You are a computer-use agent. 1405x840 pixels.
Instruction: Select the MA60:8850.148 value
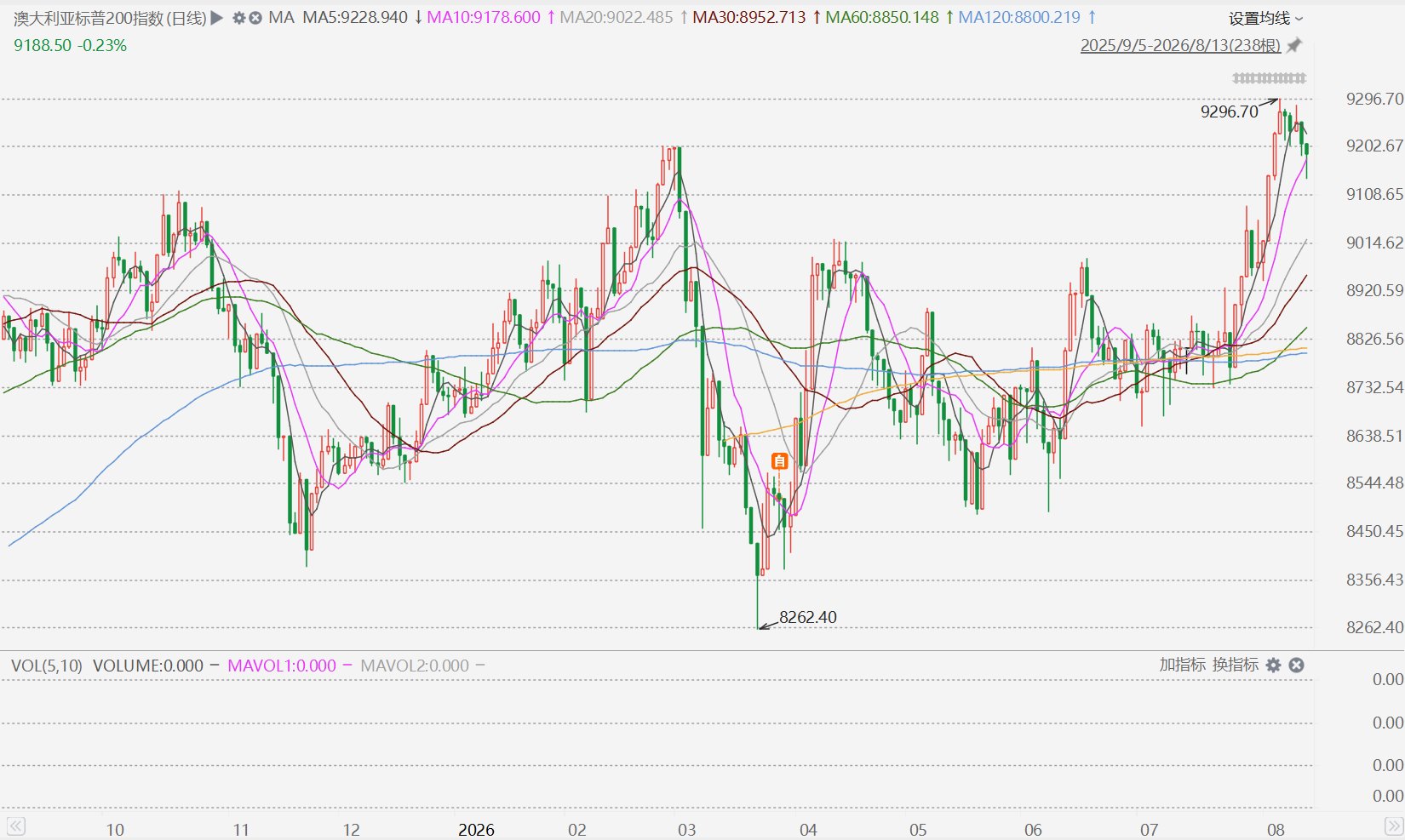pyautogui.click(x=882, y=18)
